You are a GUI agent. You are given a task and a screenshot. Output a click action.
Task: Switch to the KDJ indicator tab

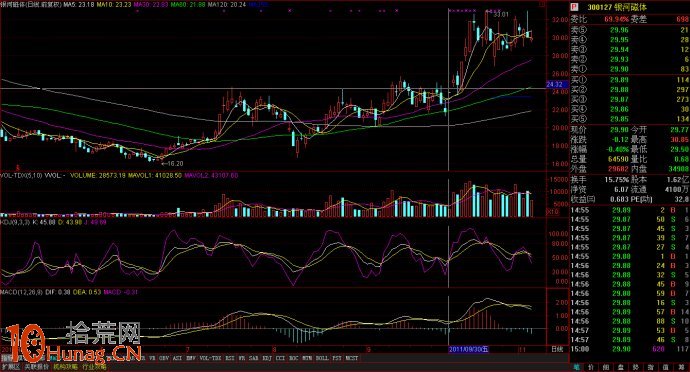267,358
